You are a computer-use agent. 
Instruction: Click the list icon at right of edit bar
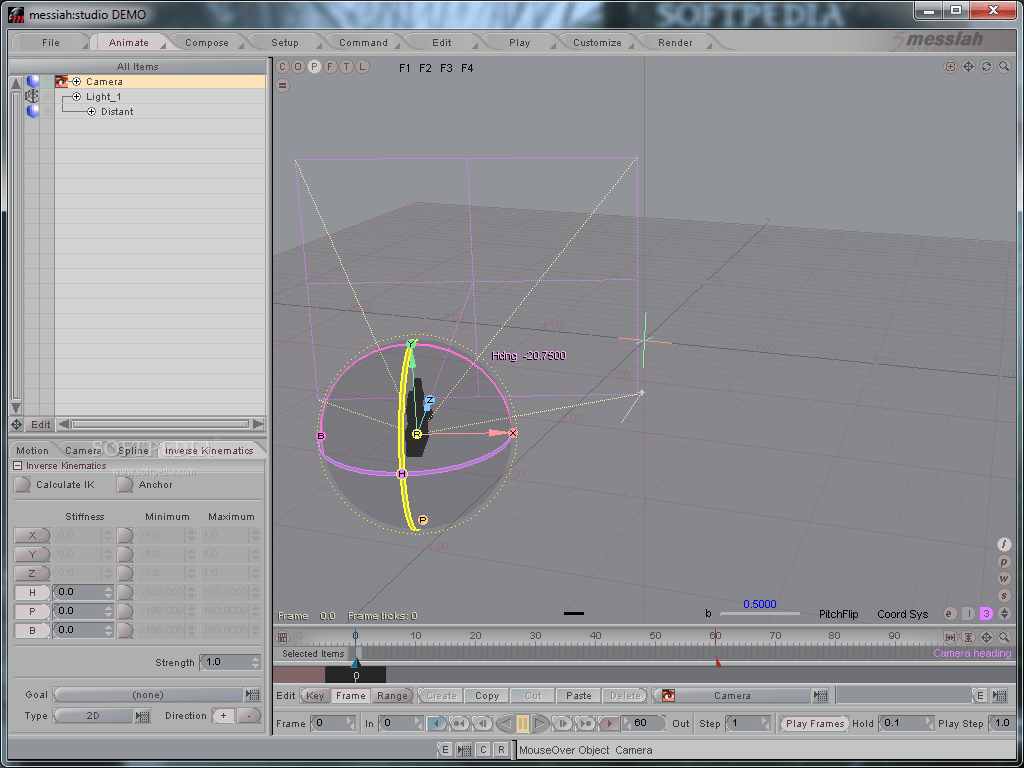(x=999, y=696)
